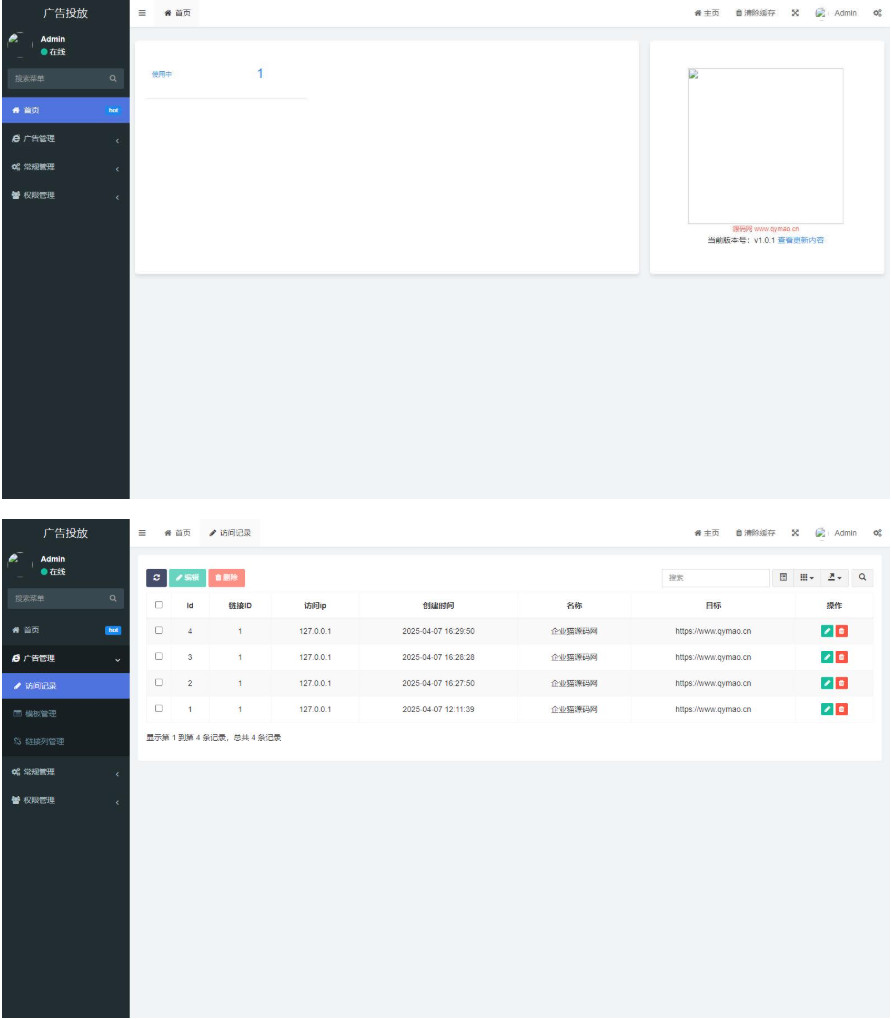
Task: Open the 查看更新内容 link beside v1.0.1
Action: coord(801,240)
